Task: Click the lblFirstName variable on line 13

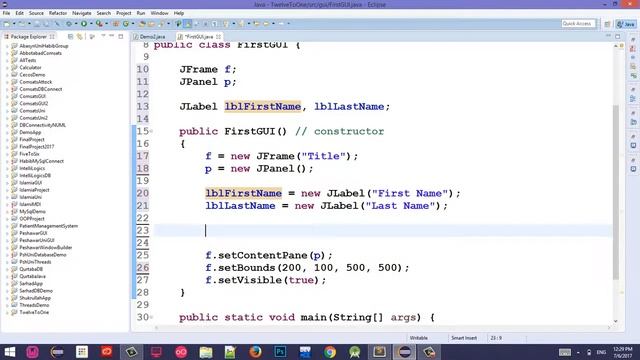Action: 262,107
